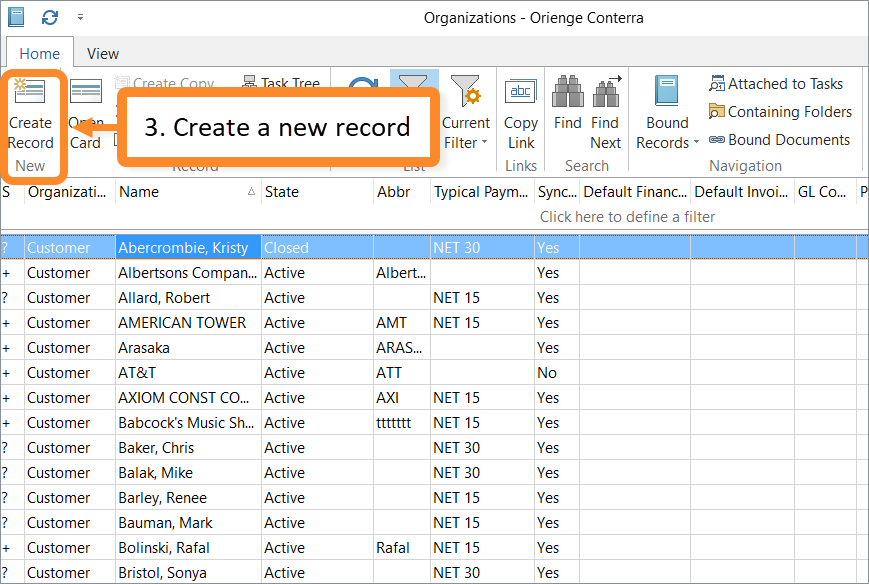Click the Albert... abbreviation cell
Screen dimensions: 869x584
point(402,273)
